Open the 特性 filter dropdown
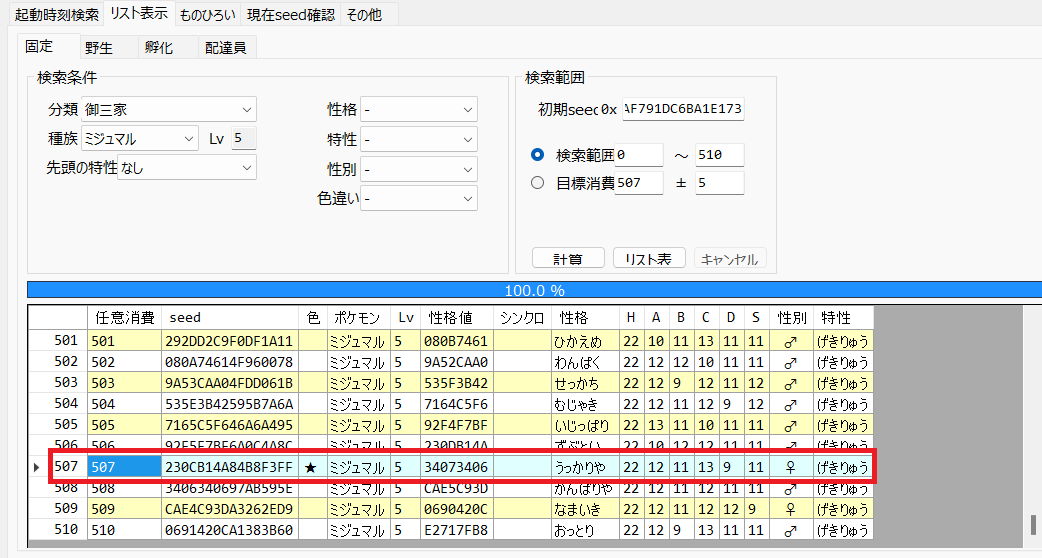The width and height of the screenshot is (1042, 558). coord(419,140)
